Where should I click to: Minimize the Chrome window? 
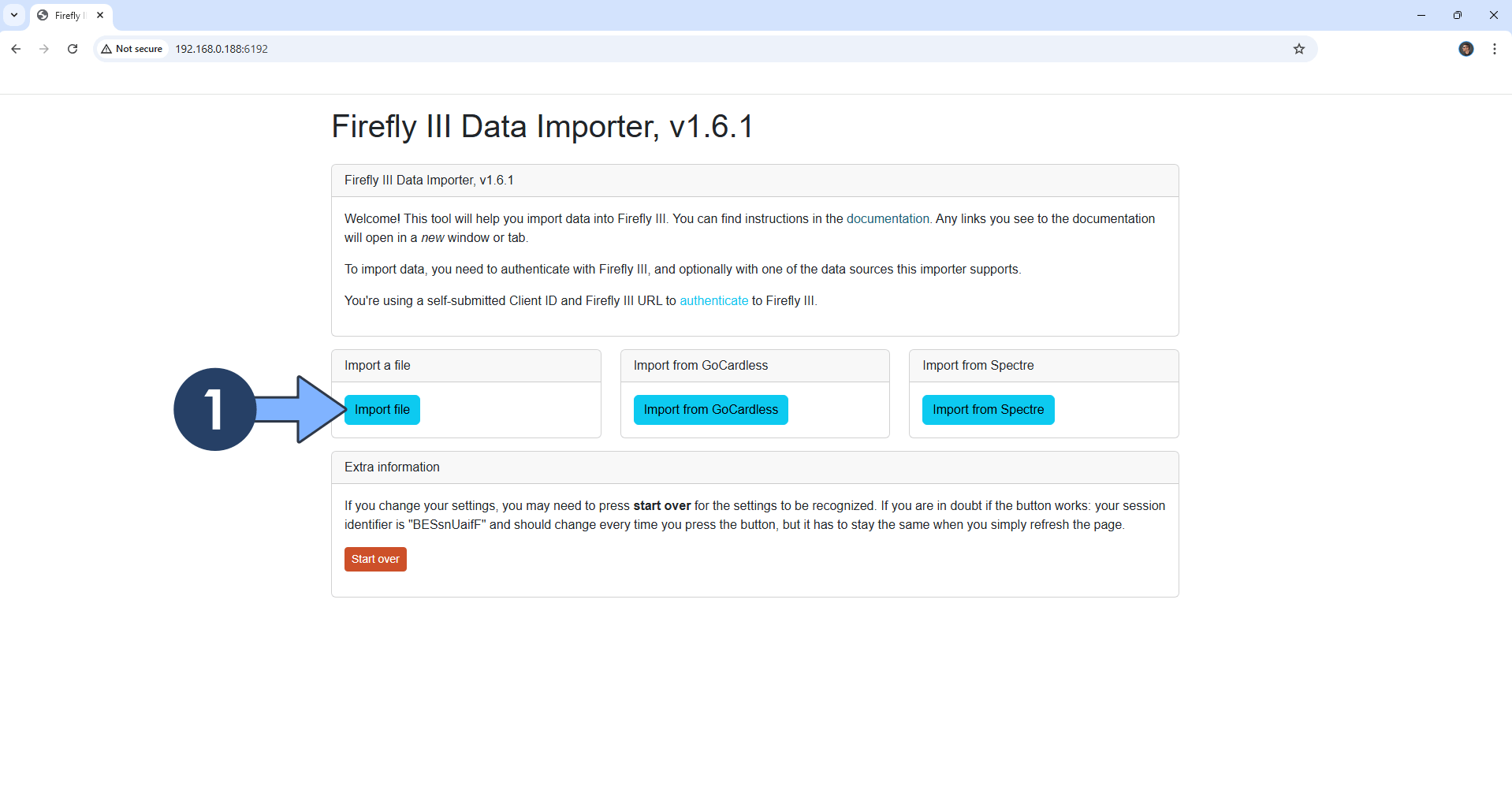(x=1421, y=15)
